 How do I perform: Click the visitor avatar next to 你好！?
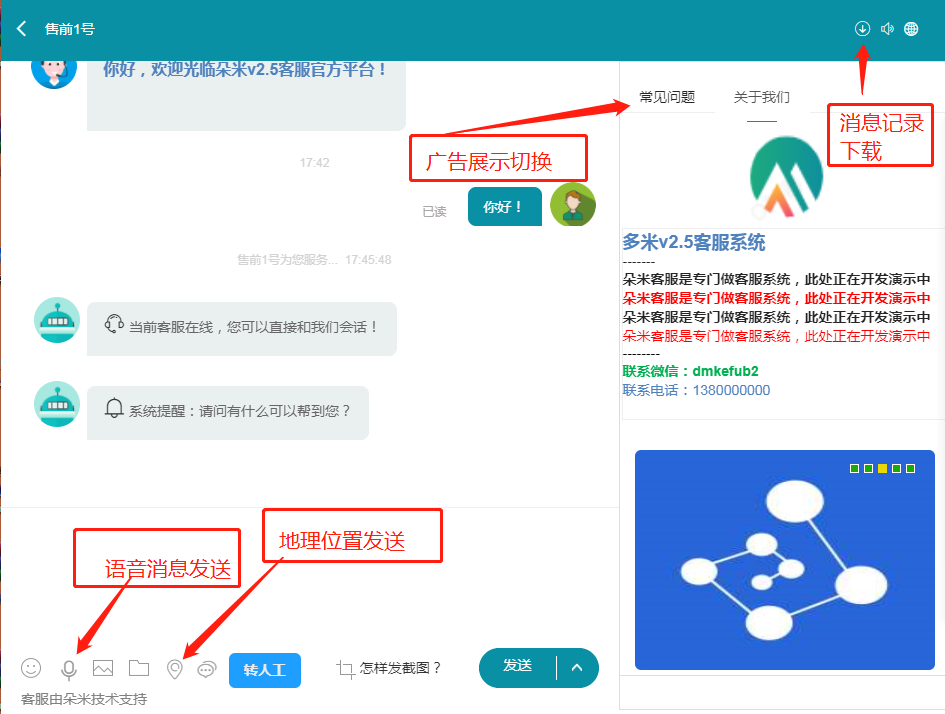573,205
